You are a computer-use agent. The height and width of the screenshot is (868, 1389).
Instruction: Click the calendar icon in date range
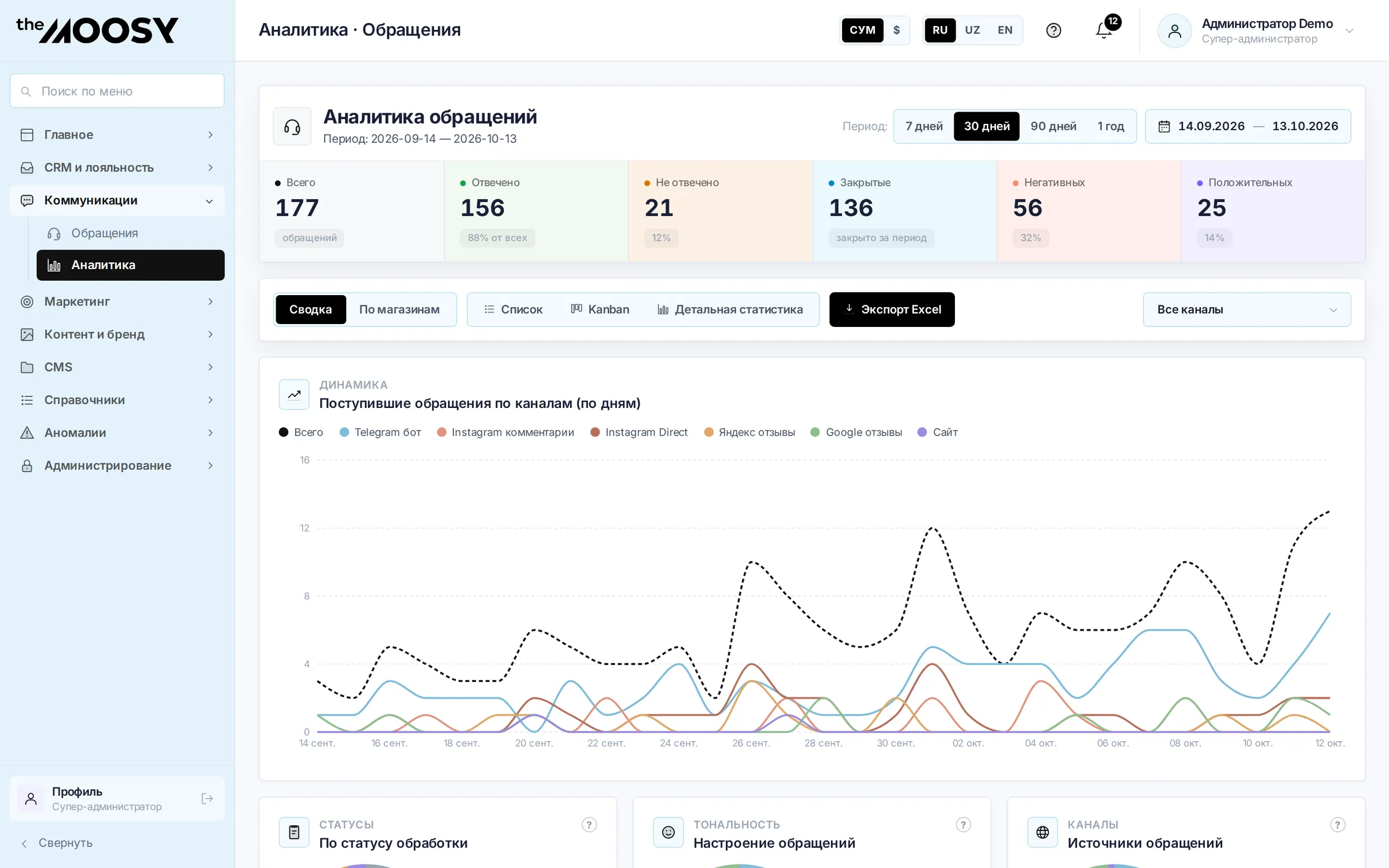click(x=1164, y=126)
